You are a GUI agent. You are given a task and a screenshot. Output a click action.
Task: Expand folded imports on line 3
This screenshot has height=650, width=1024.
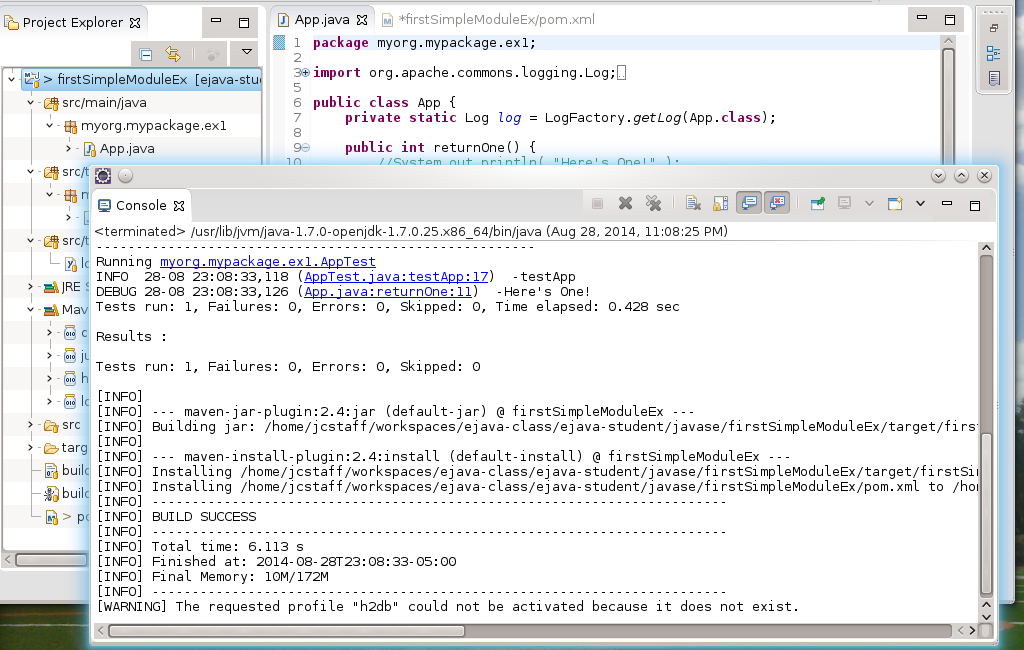coord(305,73)
